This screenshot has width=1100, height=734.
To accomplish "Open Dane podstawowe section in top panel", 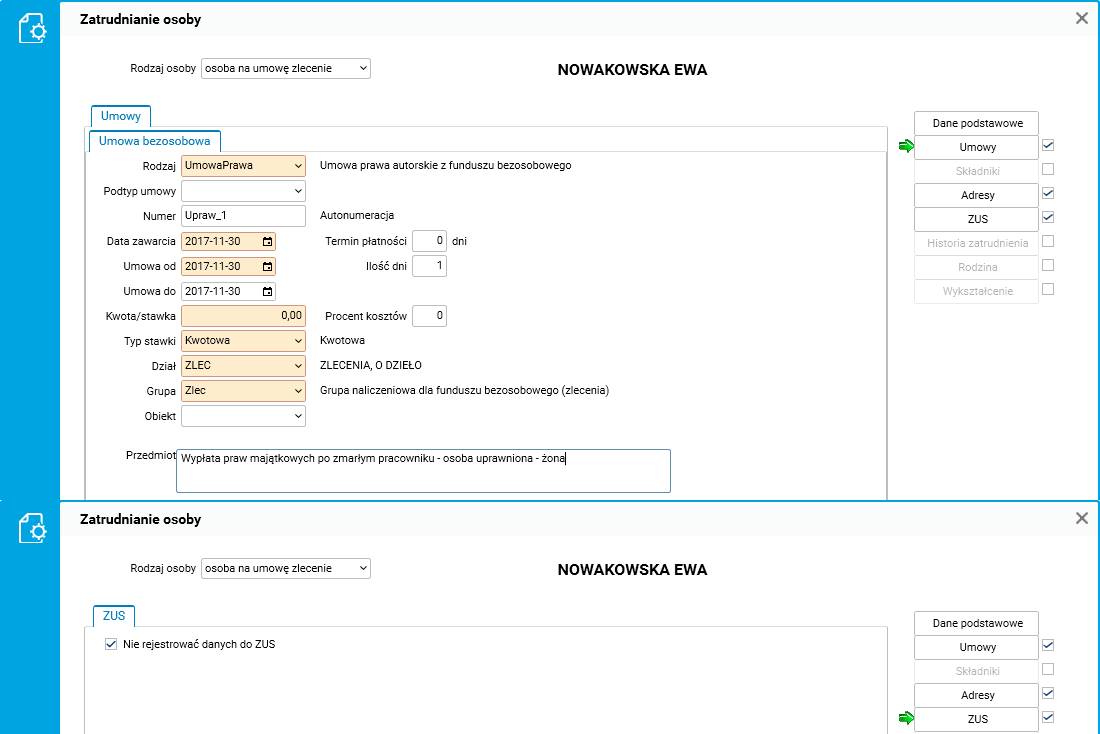I will coord(977,123).
